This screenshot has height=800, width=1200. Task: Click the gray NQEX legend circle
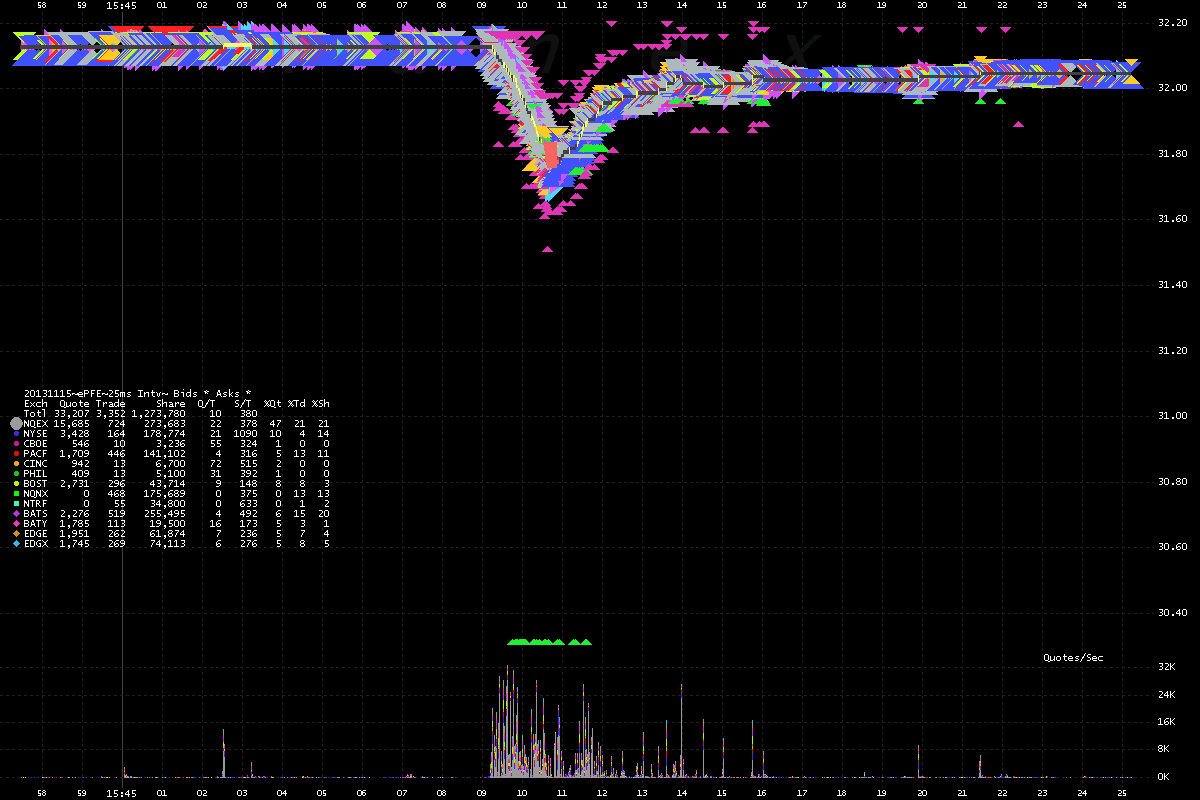[15, 424]
